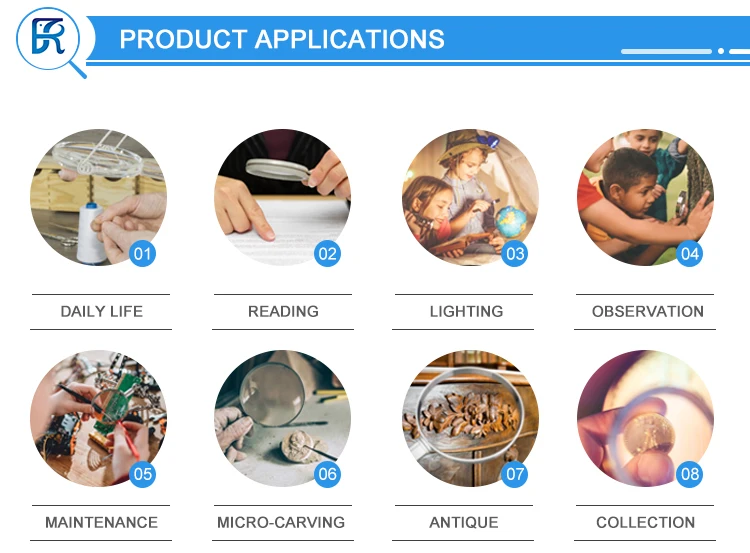Image resolution: width=750 pixels, height=553 pixels.
Task: Click the blue 02 number badge
Action: tap(328, 254)
